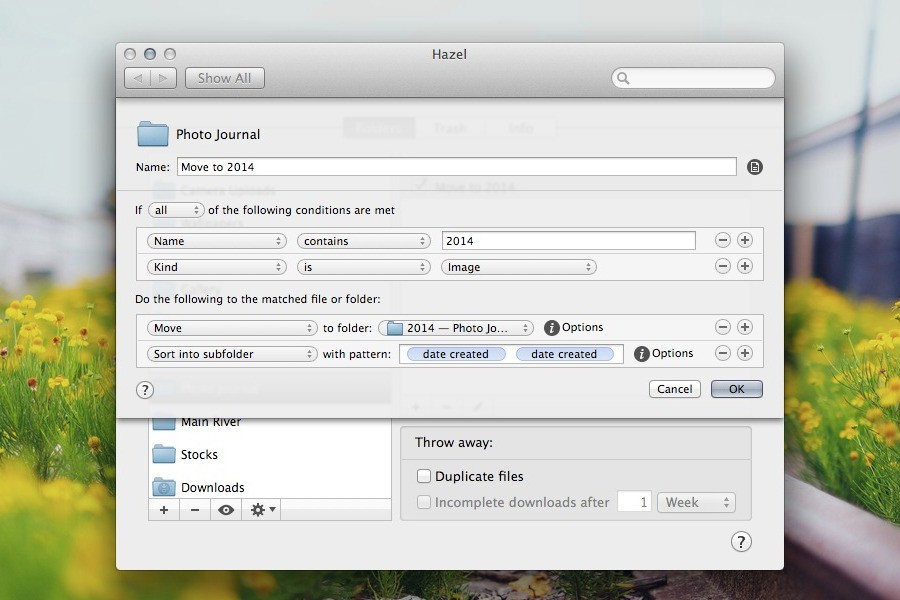Open help for the rule editor sheet

(x=145, y=390)
